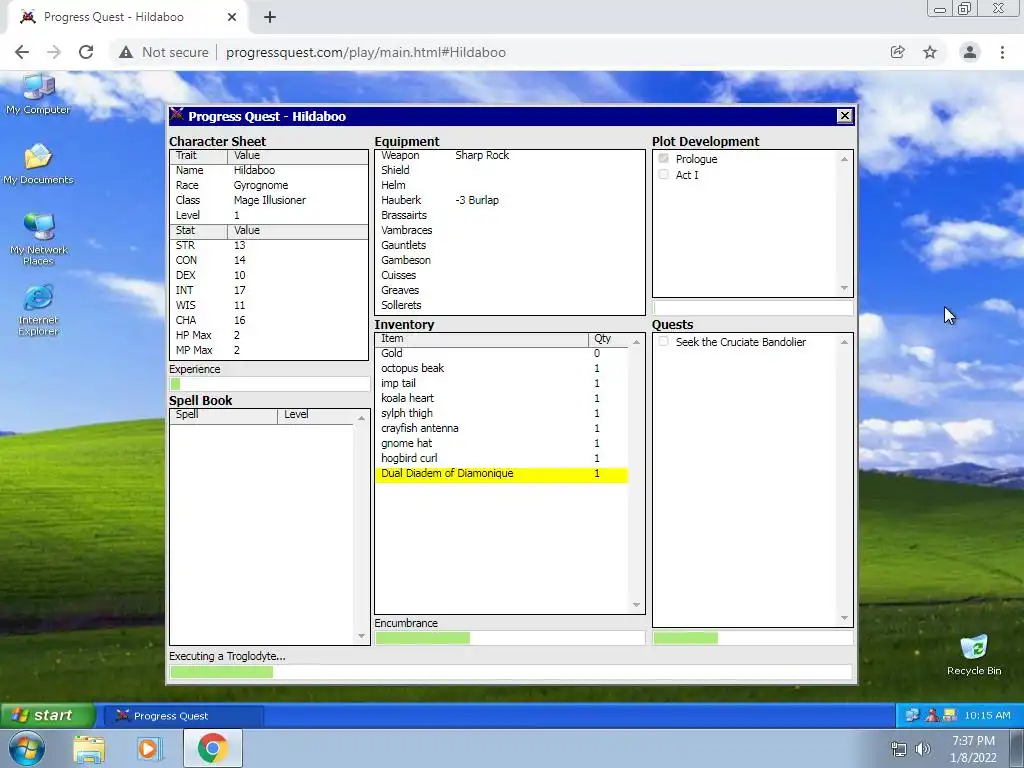The image size is (1024, 768).
Task: Close the Progress Quest browser tab
Action: coord(232,17)
